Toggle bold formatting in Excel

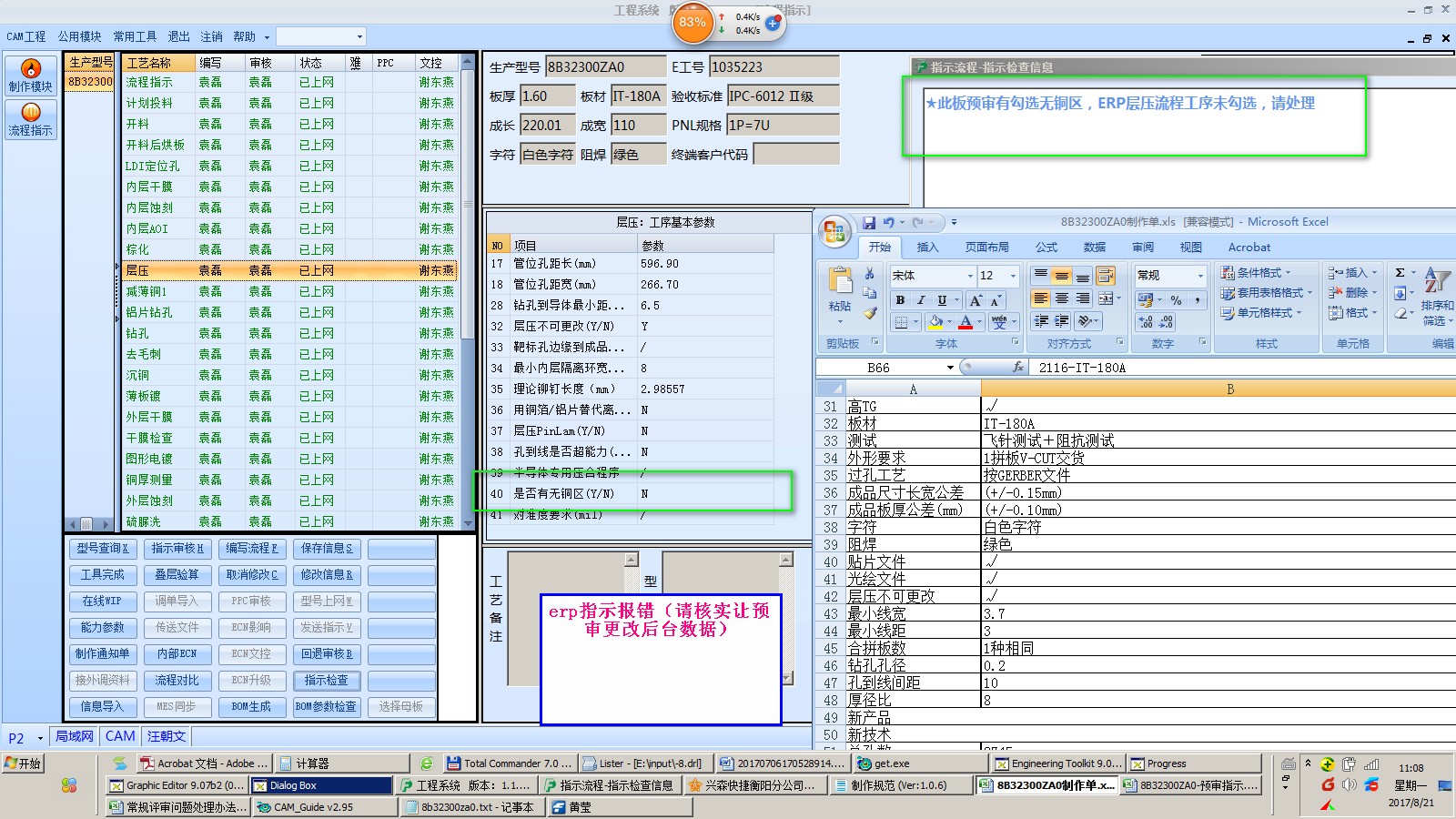click(x=900, y=299)
